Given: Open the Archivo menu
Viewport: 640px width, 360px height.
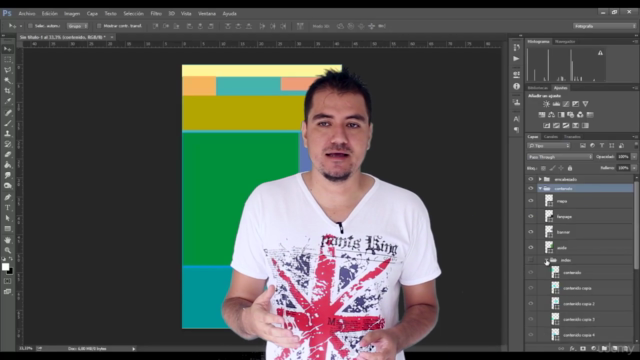Looking at the screenshot, I should click(x=27, y=13).
